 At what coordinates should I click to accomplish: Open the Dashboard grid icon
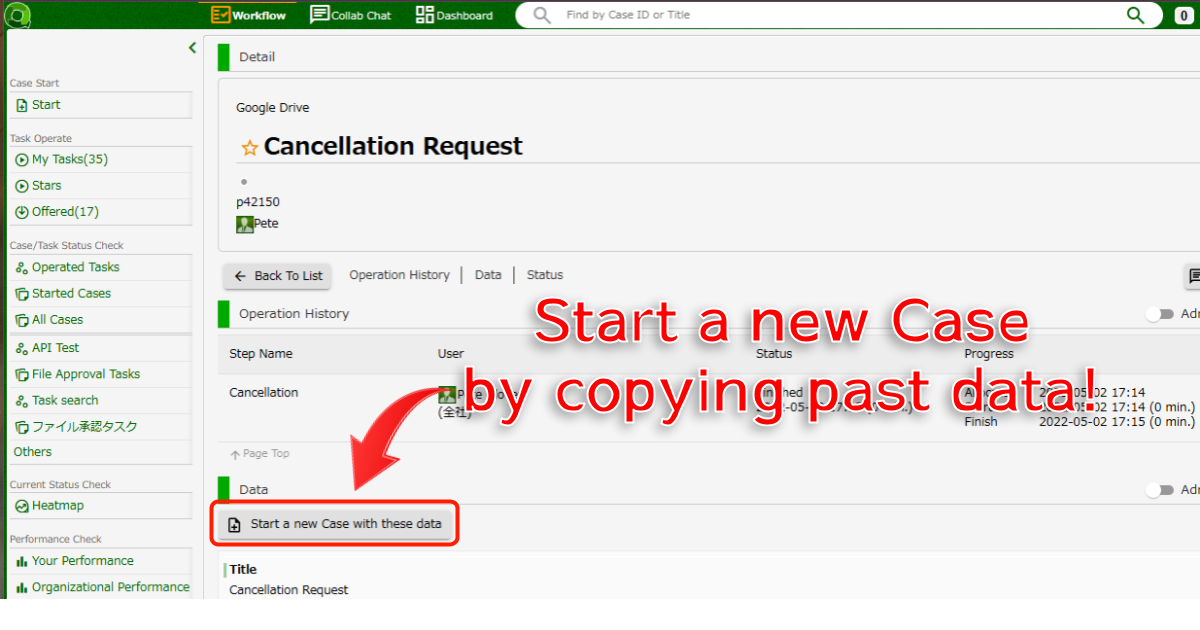425,15
